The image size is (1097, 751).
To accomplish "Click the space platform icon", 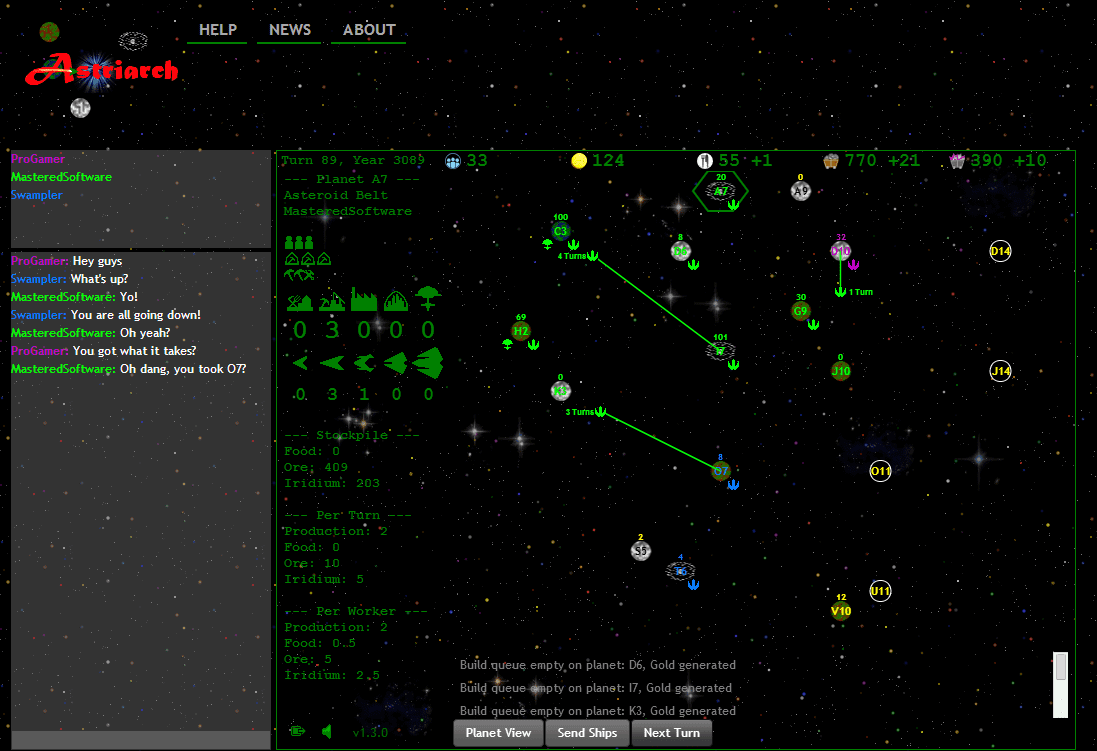I will 428,298.
